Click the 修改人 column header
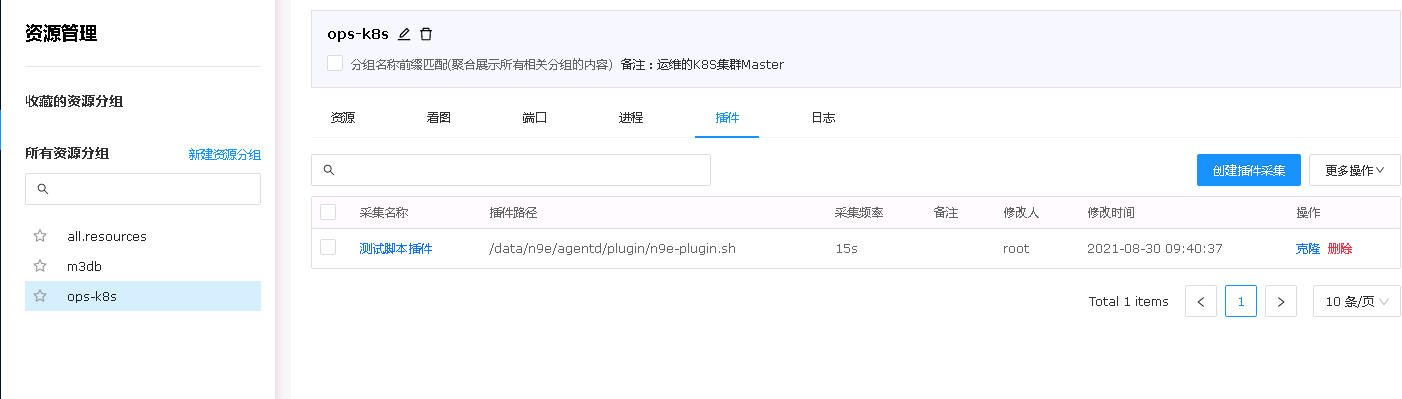The height and width of the screenshot is (399, 1402). click(x=1021, y=213)
